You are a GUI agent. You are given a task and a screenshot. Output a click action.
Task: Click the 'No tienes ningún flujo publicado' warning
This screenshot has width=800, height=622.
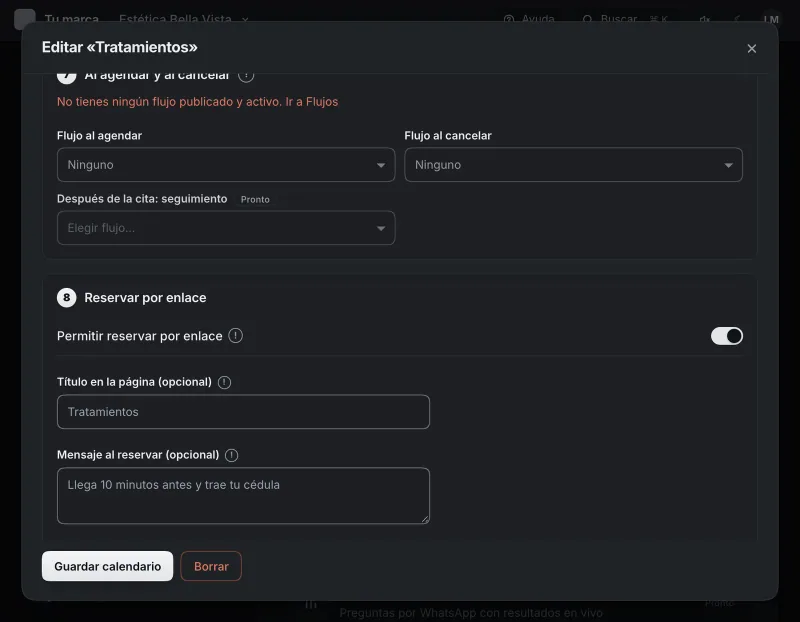[x=169, y=102]
